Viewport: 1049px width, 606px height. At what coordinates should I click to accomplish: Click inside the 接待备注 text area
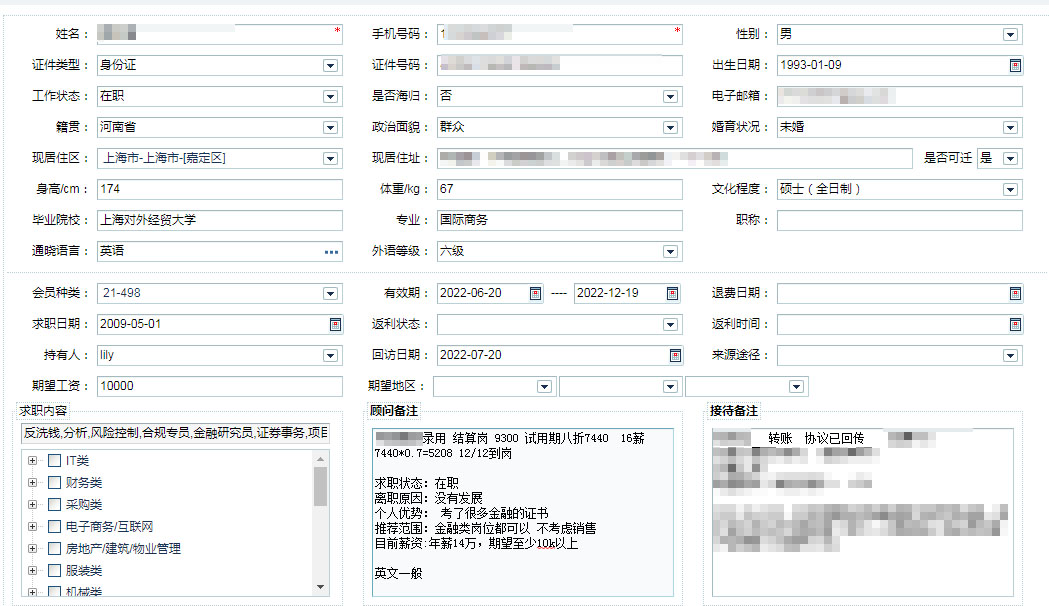(862, 512)
